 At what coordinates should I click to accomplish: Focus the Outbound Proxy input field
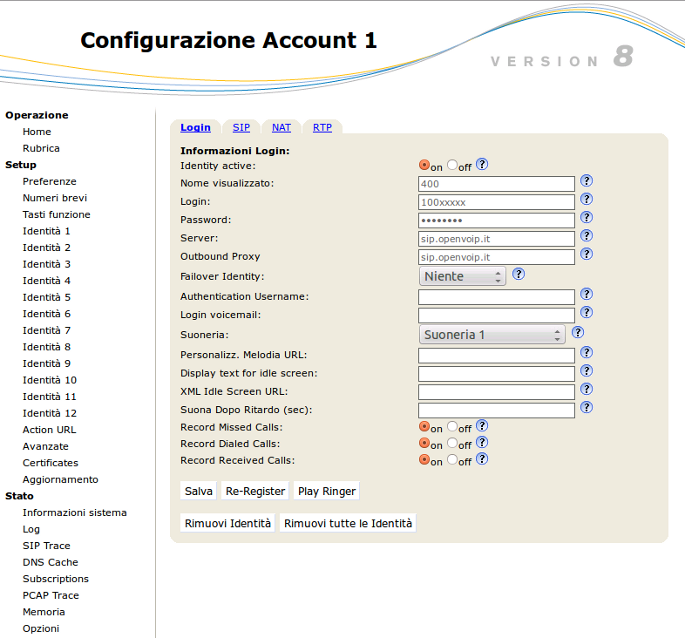pos(496,257)
